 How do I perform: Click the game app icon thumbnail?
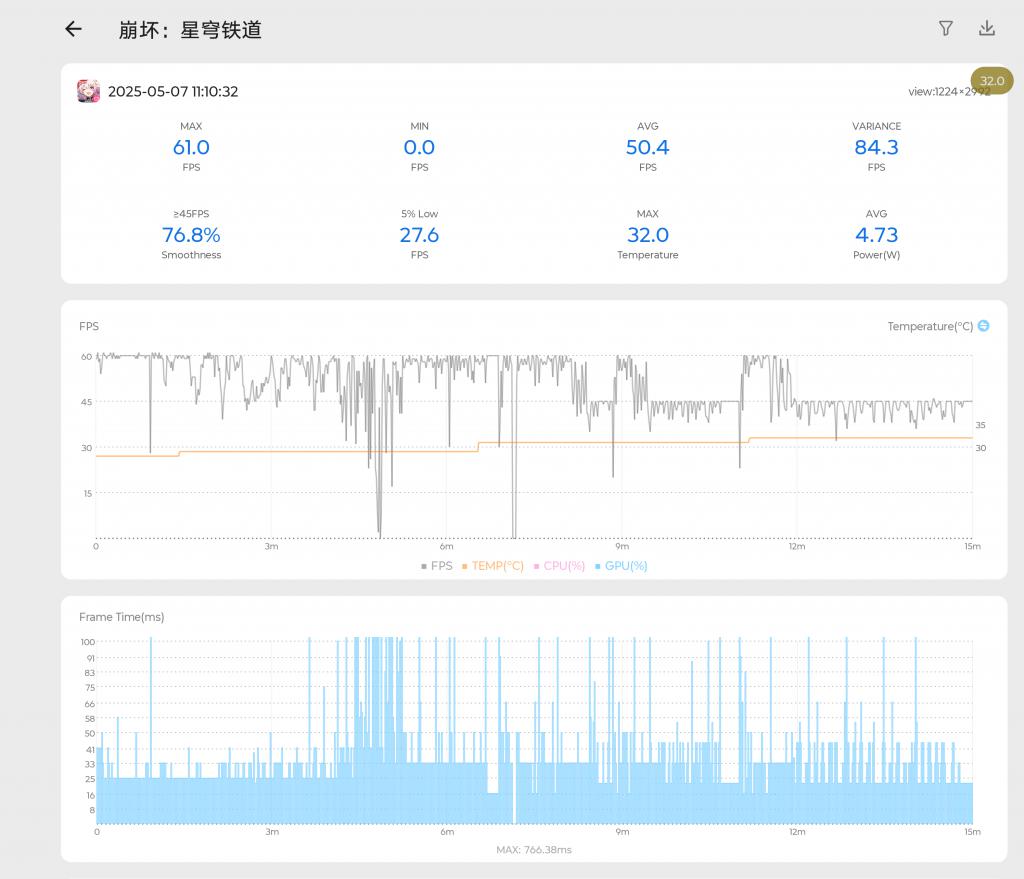88,91
